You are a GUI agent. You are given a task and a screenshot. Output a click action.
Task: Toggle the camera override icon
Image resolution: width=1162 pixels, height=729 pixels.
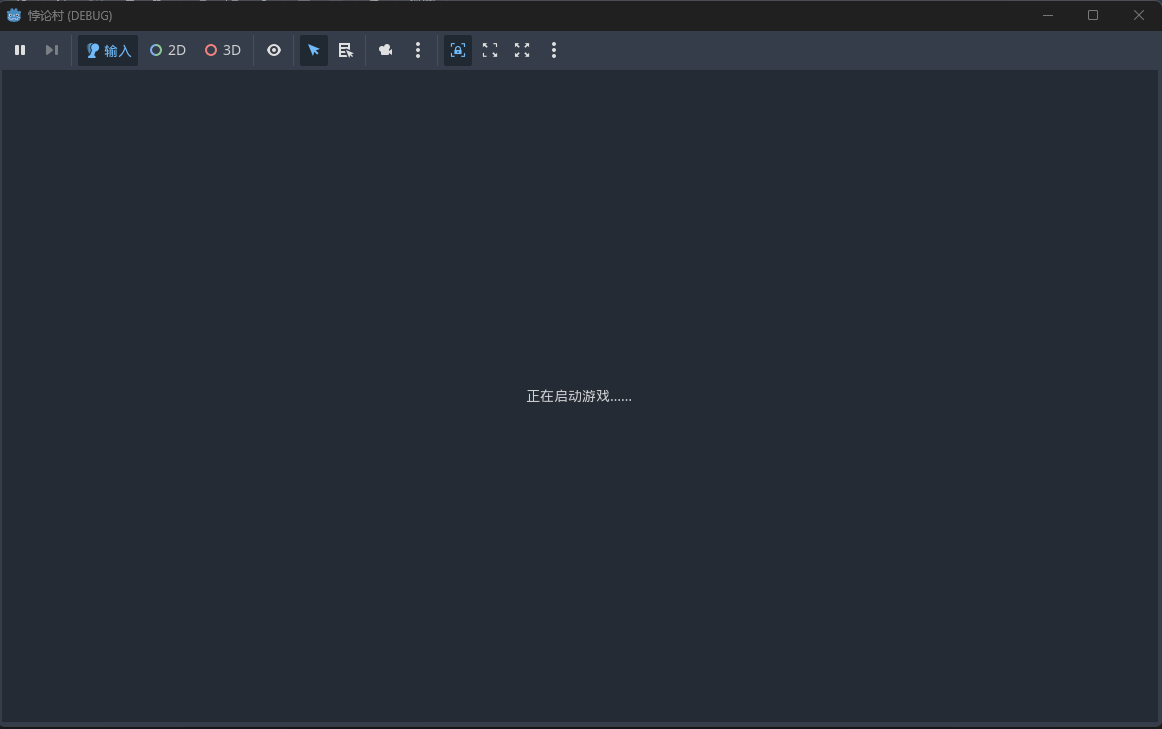tap(386, 50)
